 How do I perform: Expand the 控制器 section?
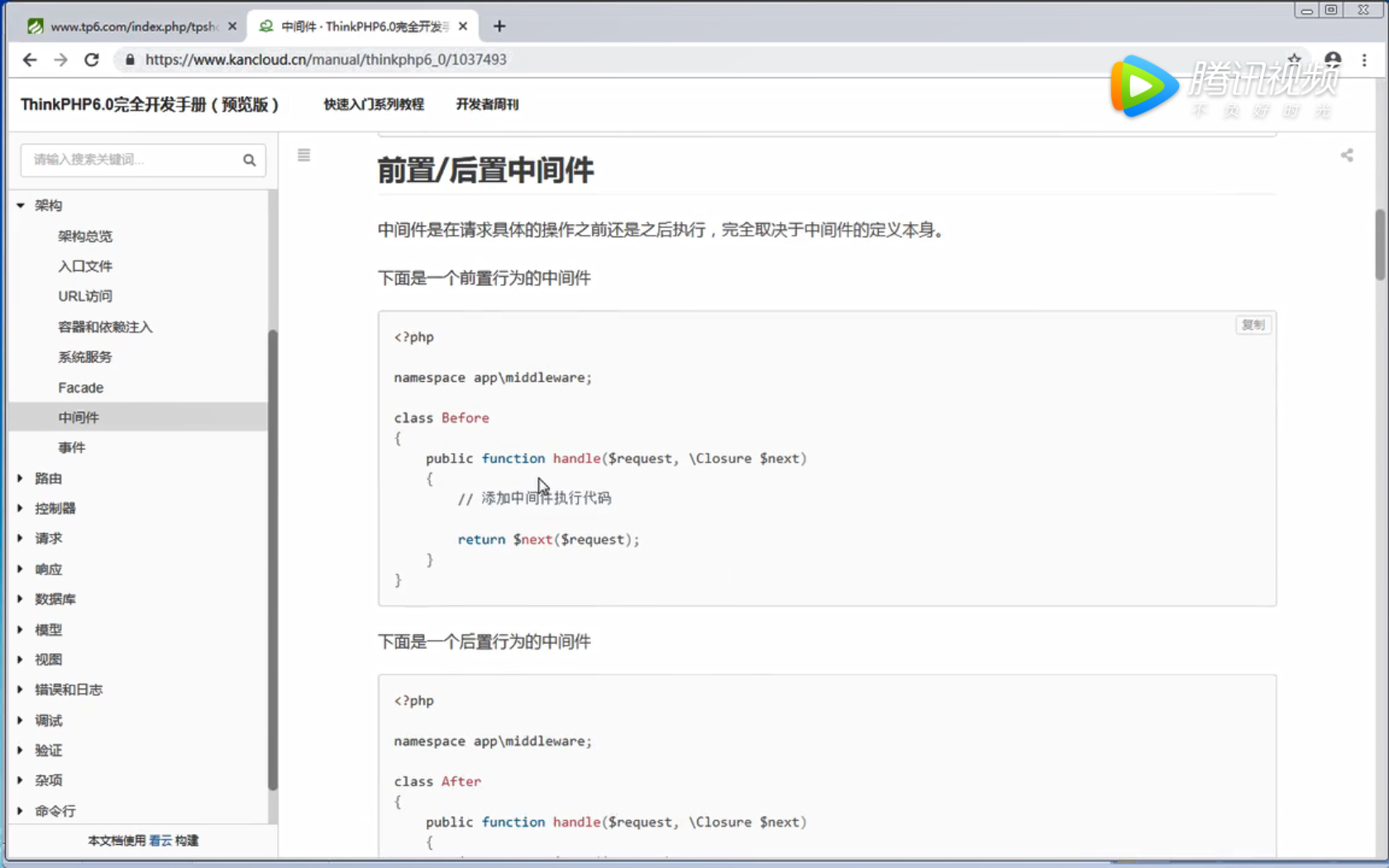pos(20,508)
